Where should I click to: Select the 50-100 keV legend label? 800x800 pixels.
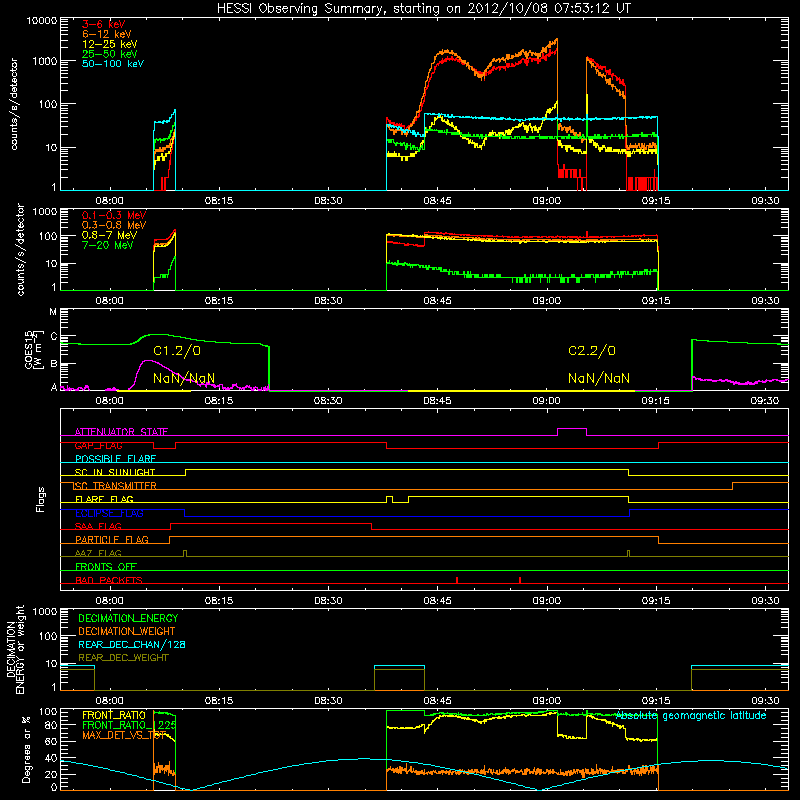pyautogui.click(x=113, y=64)
